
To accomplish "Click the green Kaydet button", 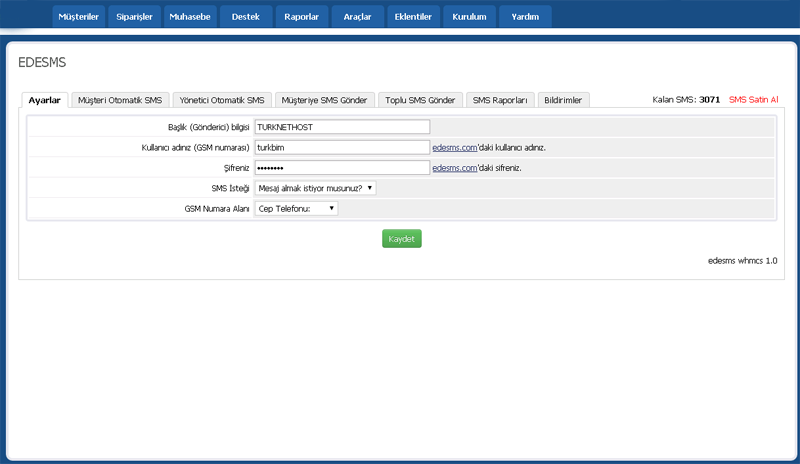I will pos(401,239).
